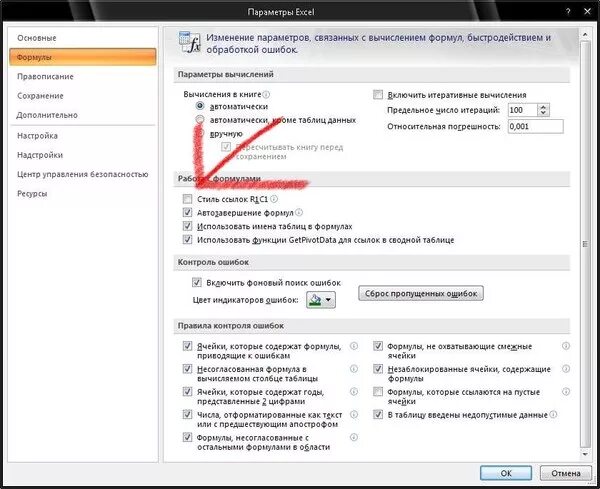Show info for numbers formatted as text rule
This screenshot has width=600, height=489.
click(x=354, y=414)
